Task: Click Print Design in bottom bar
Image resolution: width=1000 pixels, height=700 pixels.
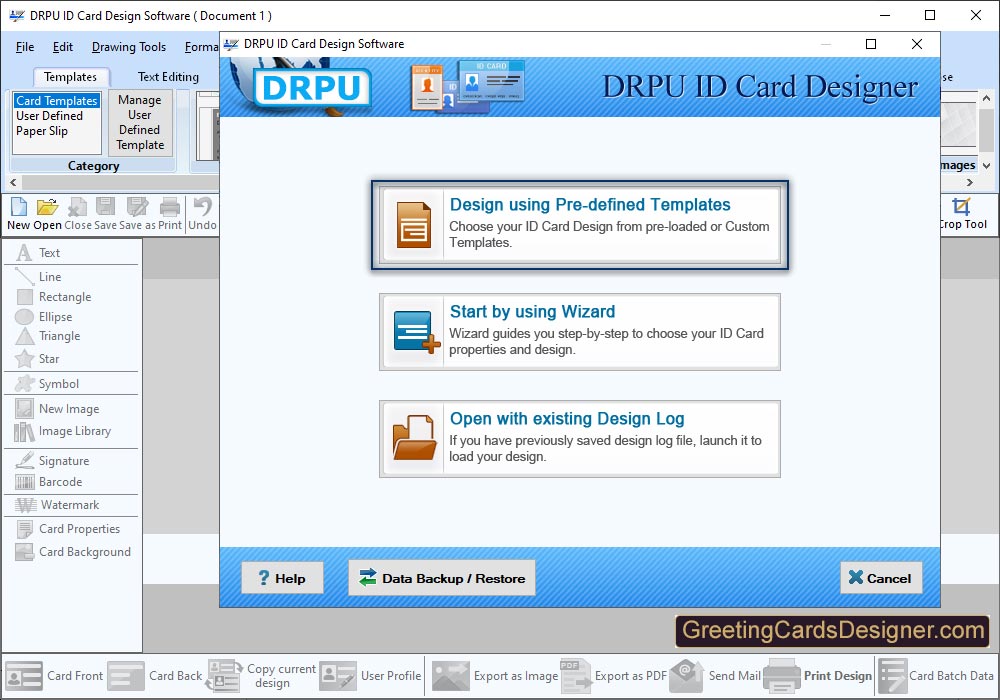Action: pyautogui.click(x=818, y=676)
